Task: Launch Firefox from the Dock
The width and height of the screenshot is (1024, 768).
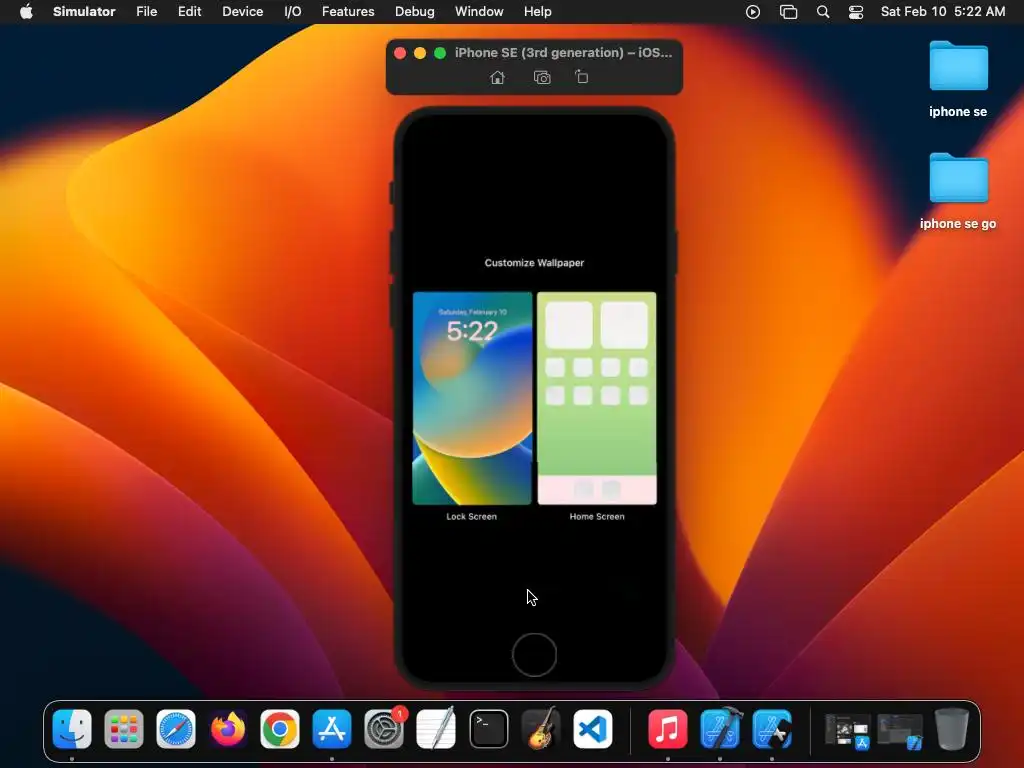Action: 228,729
